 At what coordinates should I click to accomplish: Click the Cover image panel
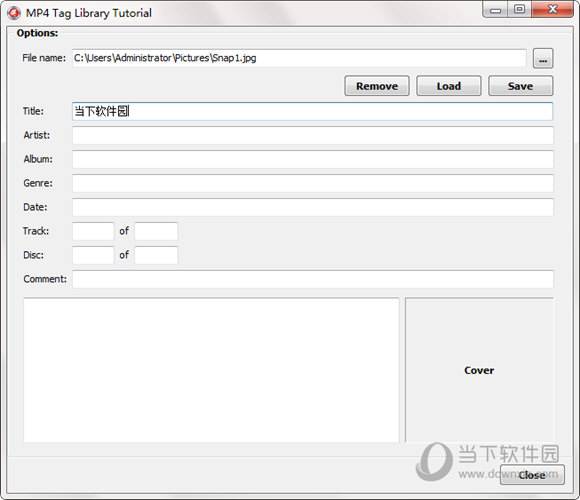point(479,370)
